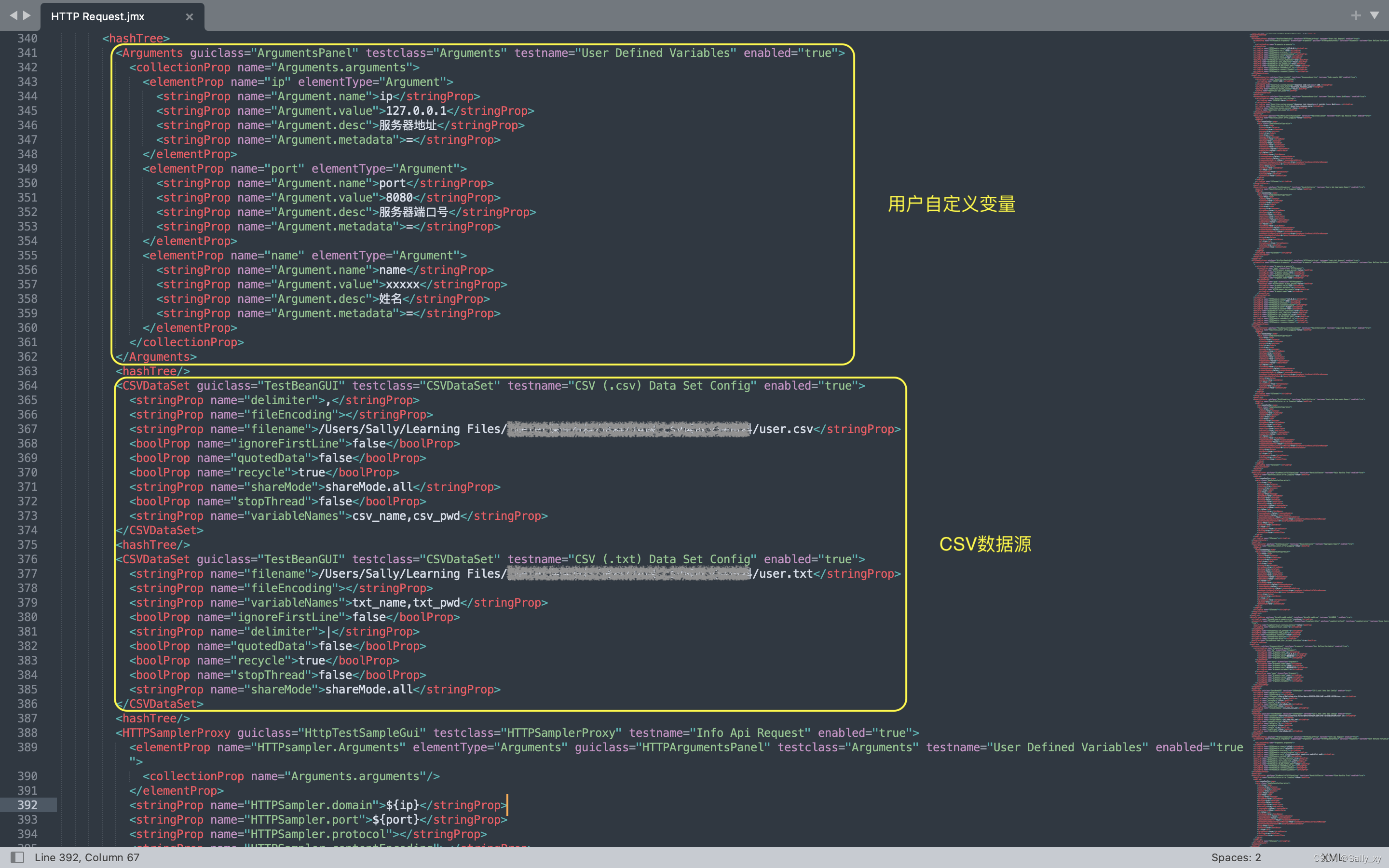This screenshot has height=868, width=1389.
Task: Open the tab list dropdown triangle
Action: tap(1374, 15)
